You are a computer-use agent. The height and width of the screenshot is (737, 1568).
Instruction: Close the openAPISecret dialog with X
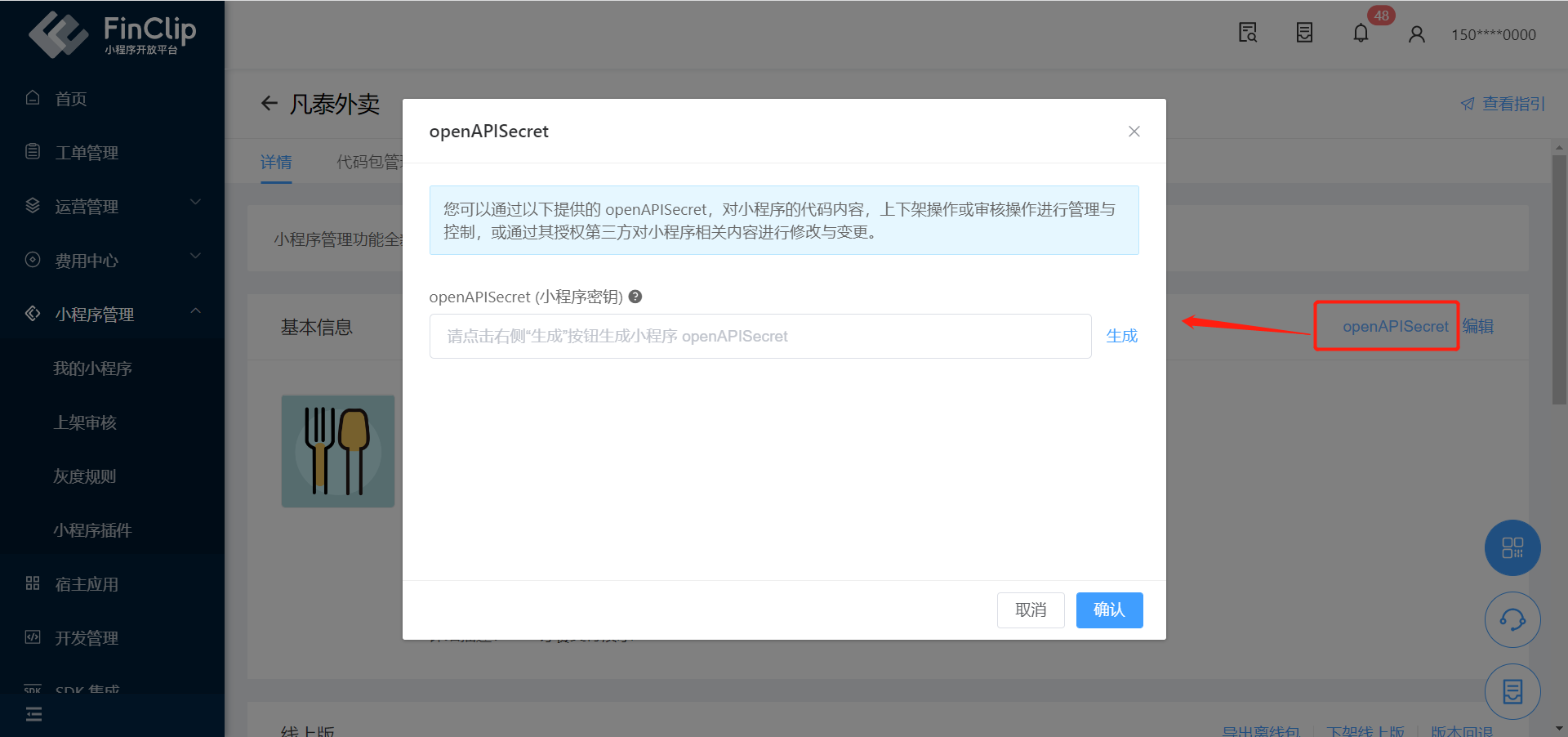(1134, 132)
